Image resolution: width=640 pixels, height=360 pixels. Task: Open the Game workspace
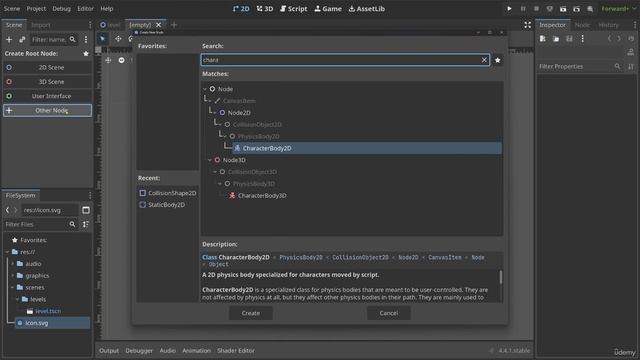point(328,9)
